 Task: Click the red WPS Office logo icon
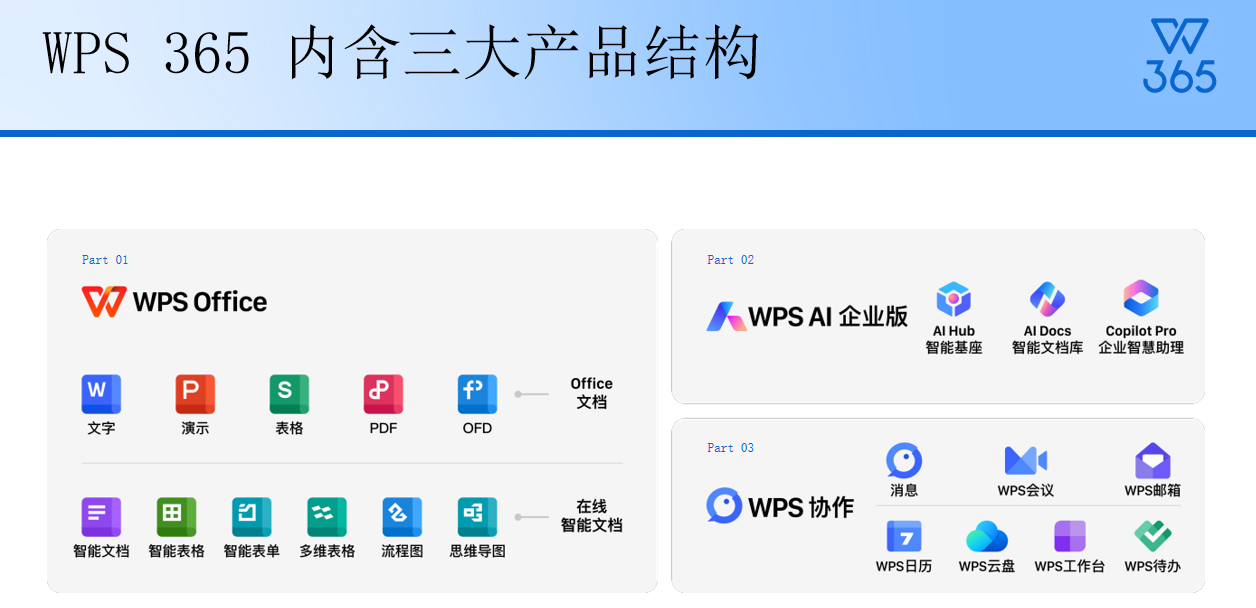tap(104, 302)
